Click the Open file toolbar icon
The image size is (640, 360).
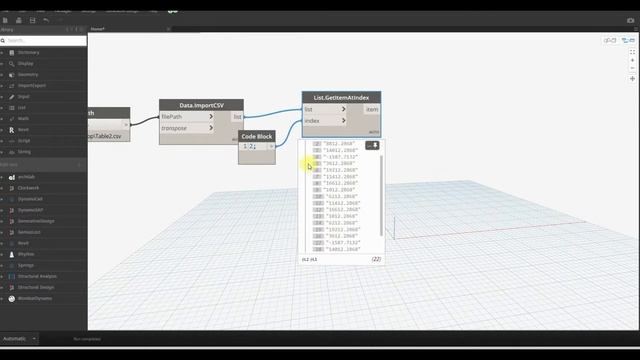[x=19, y=20]
